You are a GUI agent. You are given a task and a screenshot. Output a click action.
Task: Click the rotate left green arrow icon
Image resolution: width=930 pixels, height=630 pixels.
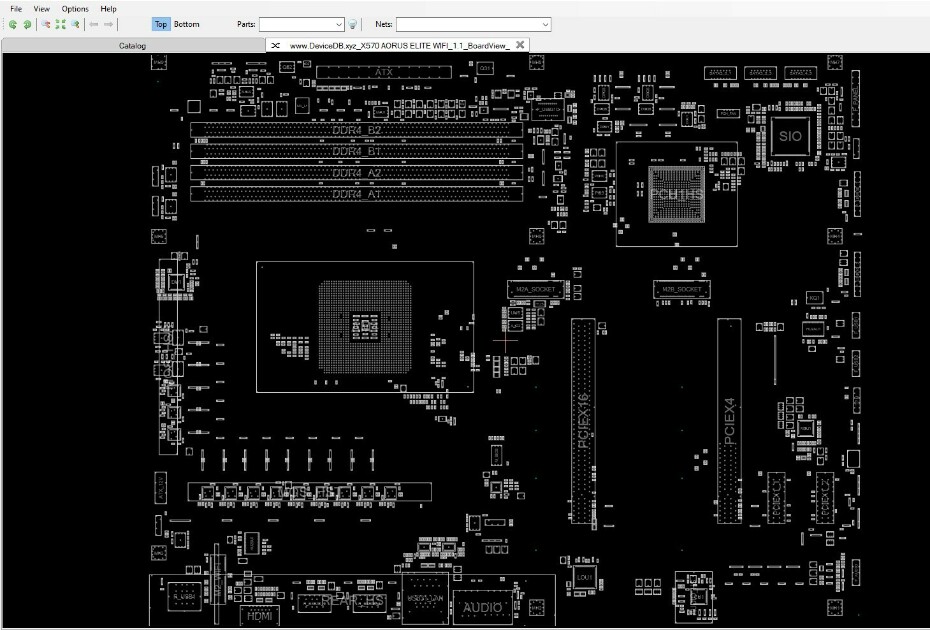tap(12, 24)
